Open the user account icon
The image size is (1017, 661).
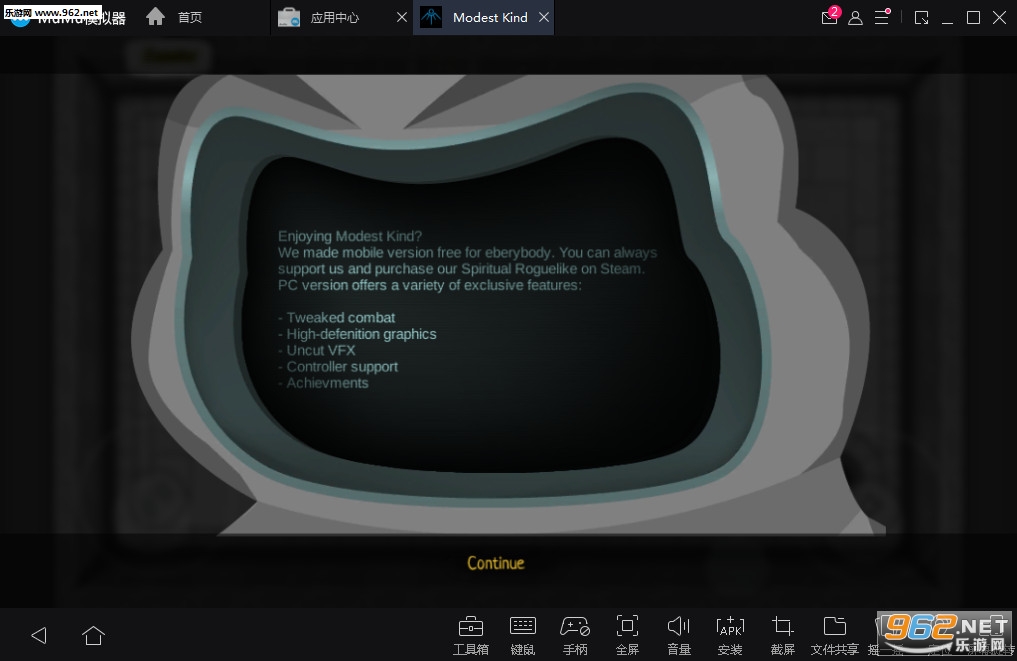coord(855,18)
